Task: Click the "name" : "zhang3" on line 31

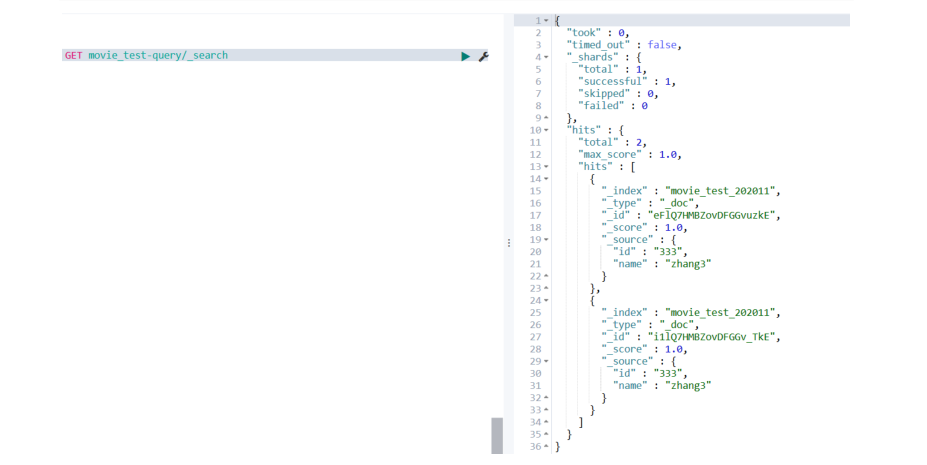Action: [x=662, y=386]
